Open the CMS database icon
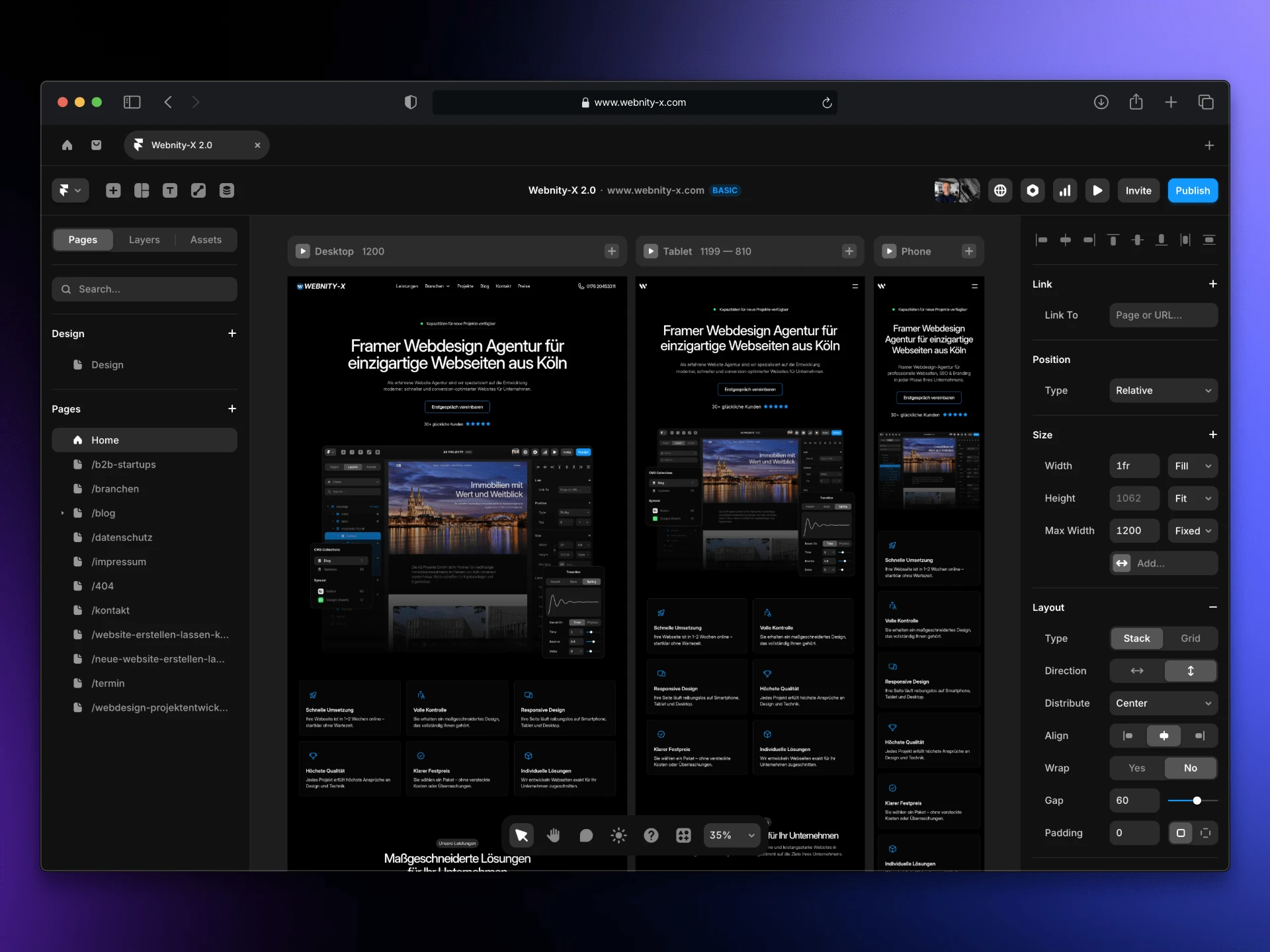 (227, 190)
